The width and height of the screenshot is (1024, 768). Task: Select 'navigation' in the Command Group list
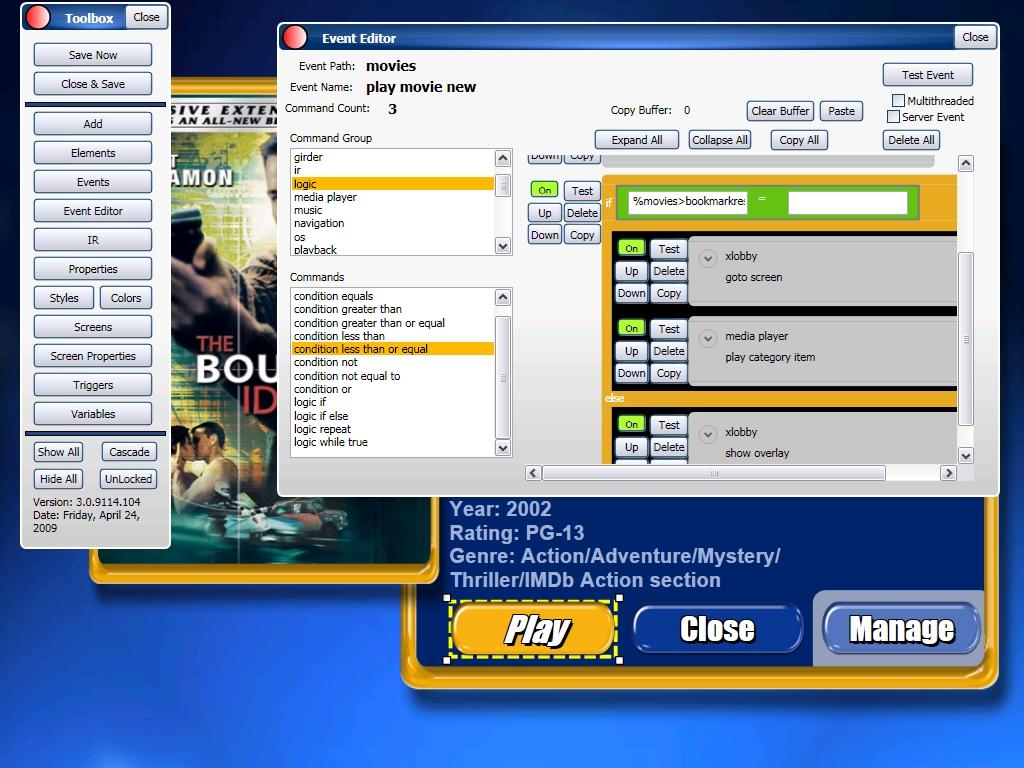[392, 223]
